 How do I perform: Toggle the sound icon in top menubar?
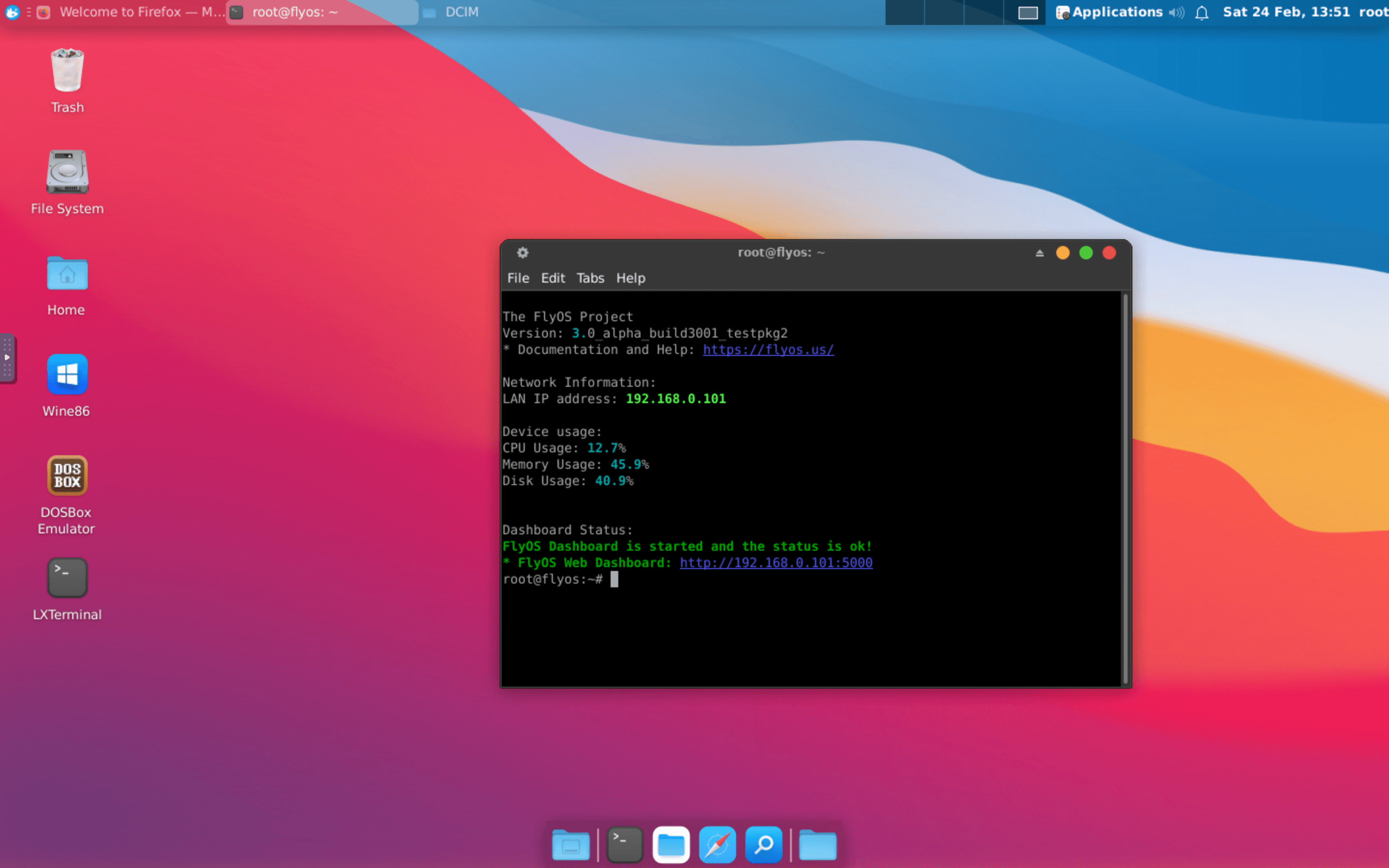[1176, 12]
